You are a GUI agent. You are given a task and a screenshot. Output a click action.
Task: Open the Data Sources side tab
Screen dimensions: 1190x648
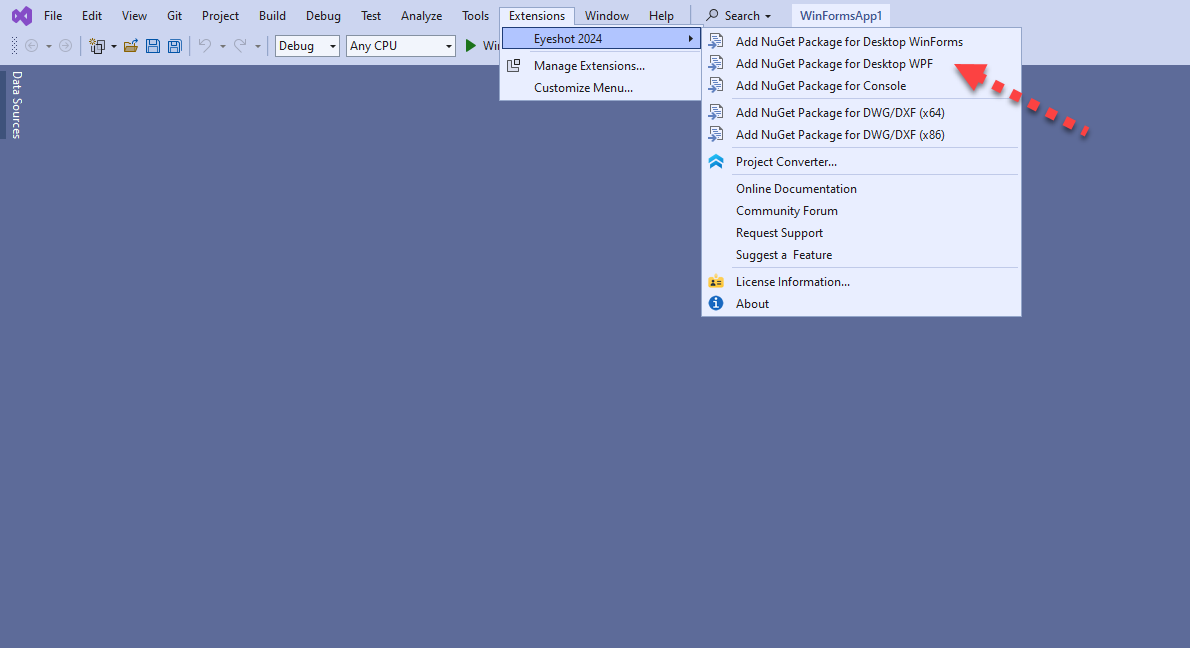(16, 105)
